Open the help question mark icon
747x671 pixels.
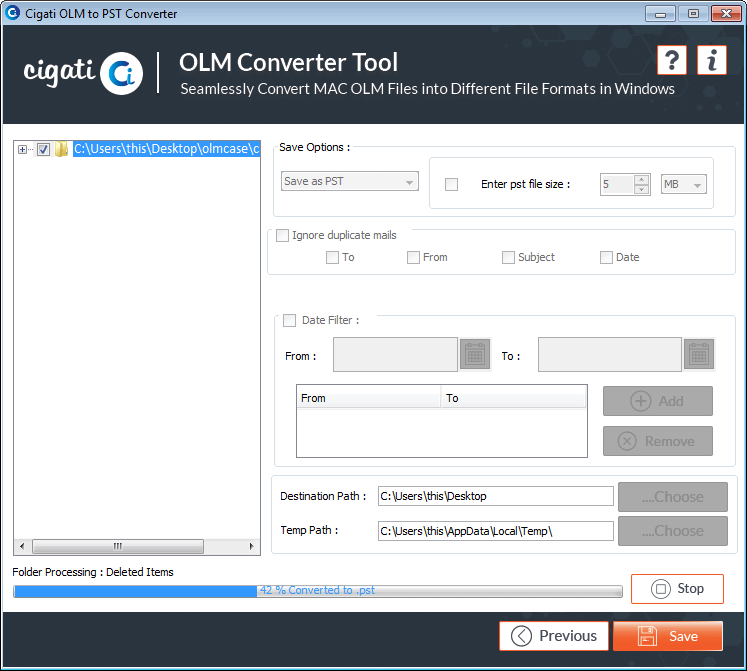(x=671, y=60)
